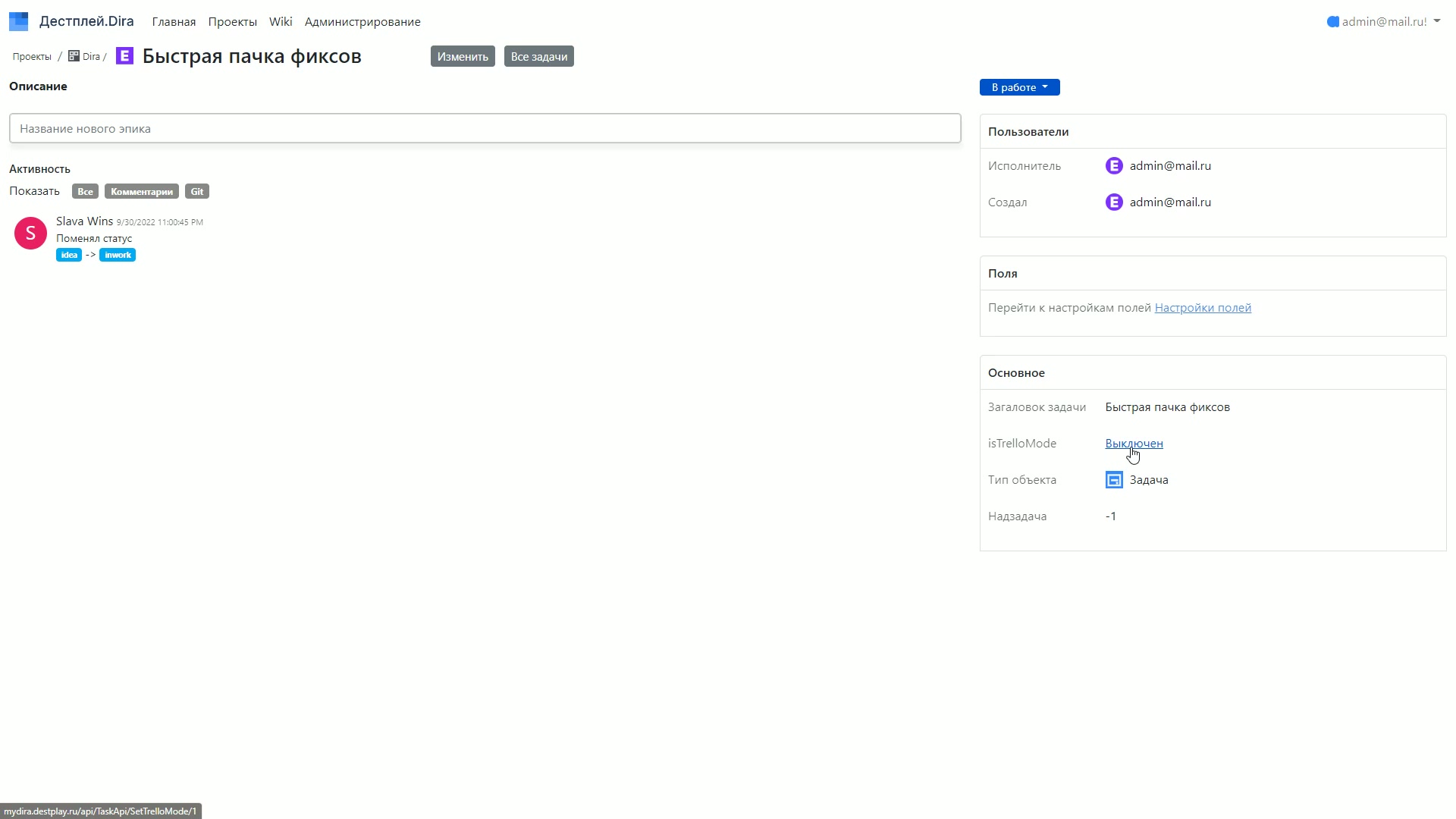Click the Задача object type icon

click(x=1114, y=480)
